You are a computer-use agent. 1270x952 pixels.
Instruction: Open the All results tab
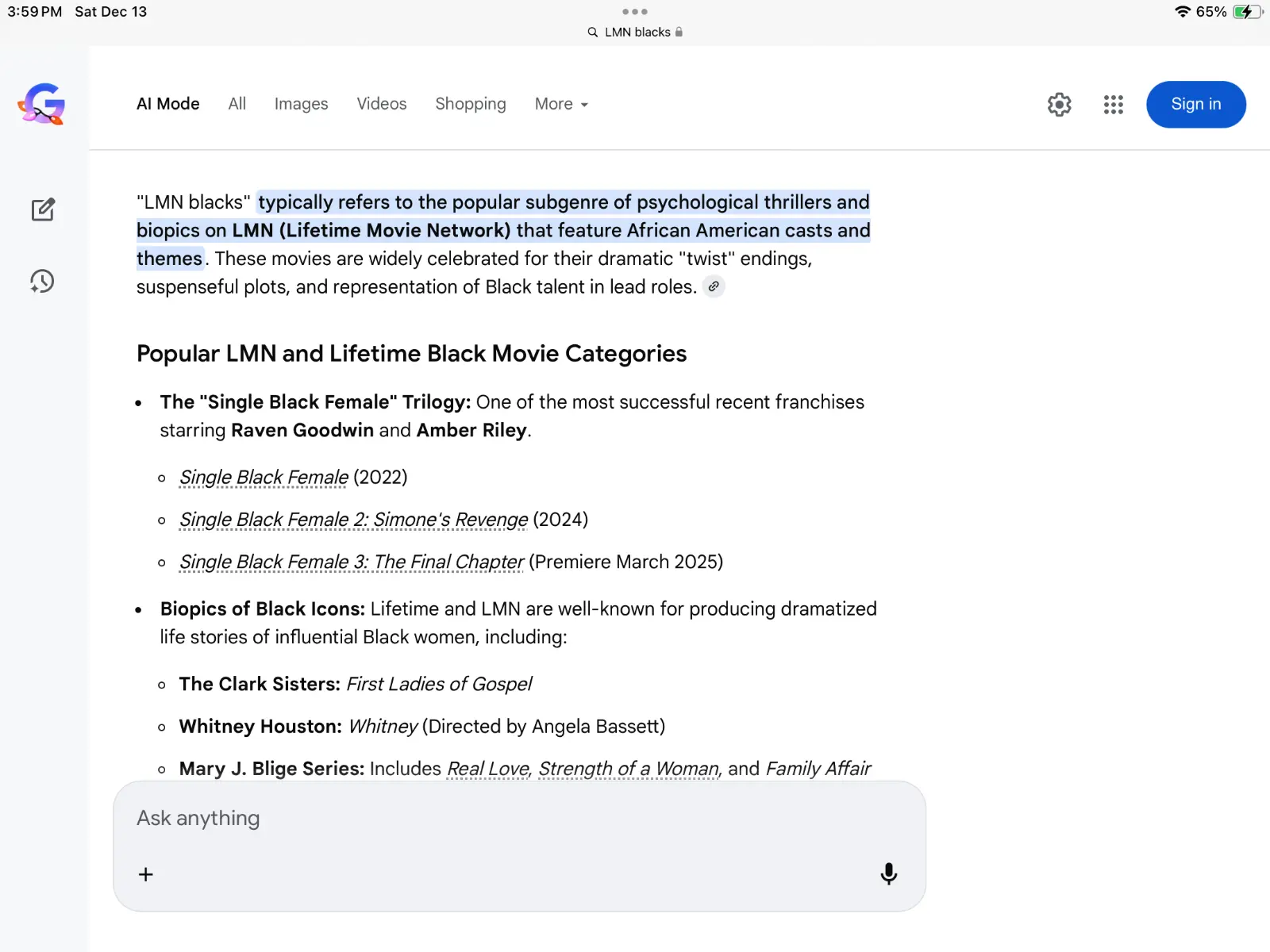click(237, 104)
